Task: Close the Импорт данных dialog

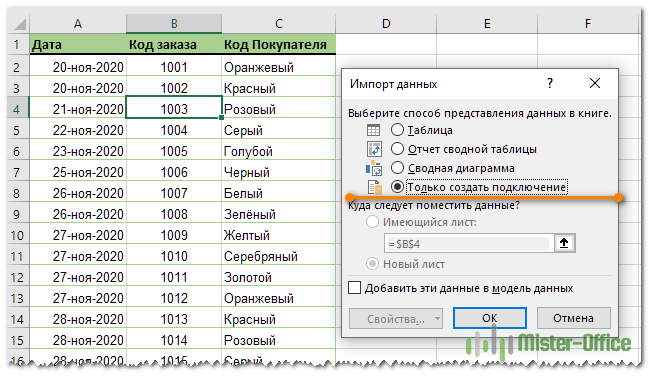Action: [x=595, y=83]
